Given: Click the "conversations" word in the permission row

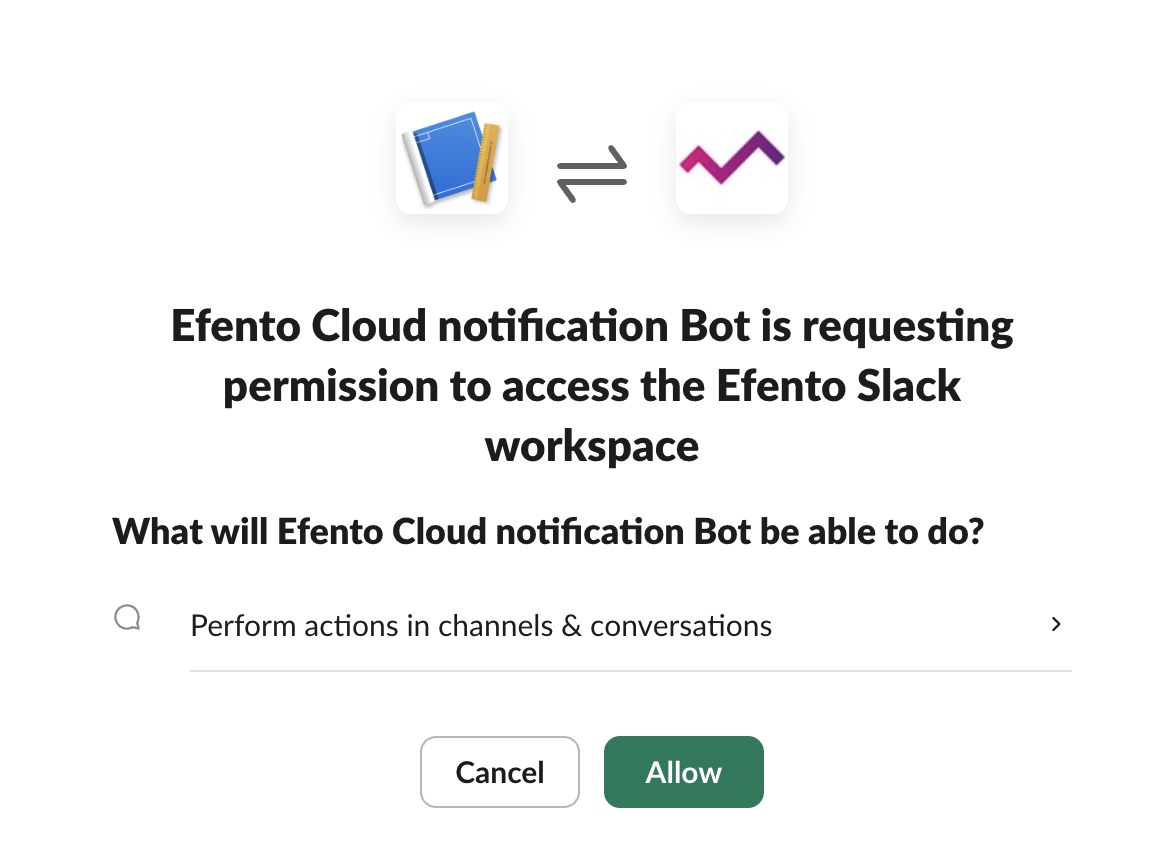Looking at the screenshot, I should point(681,626).
